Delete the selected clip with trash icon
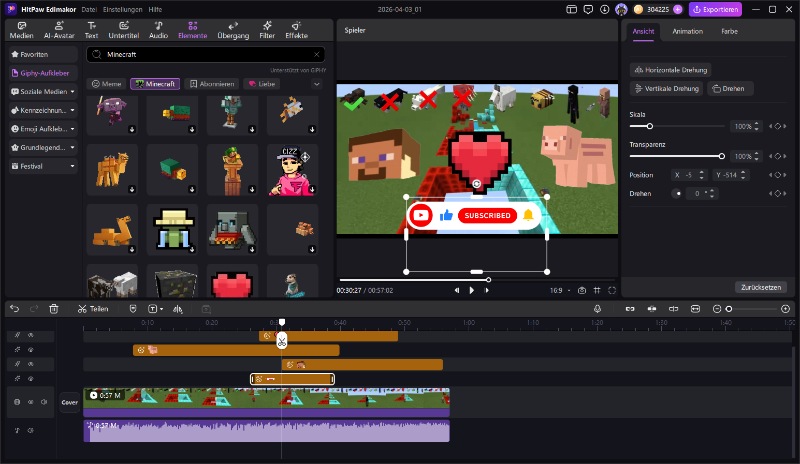The height and width of the screenshot is (464, 800). 54,309
